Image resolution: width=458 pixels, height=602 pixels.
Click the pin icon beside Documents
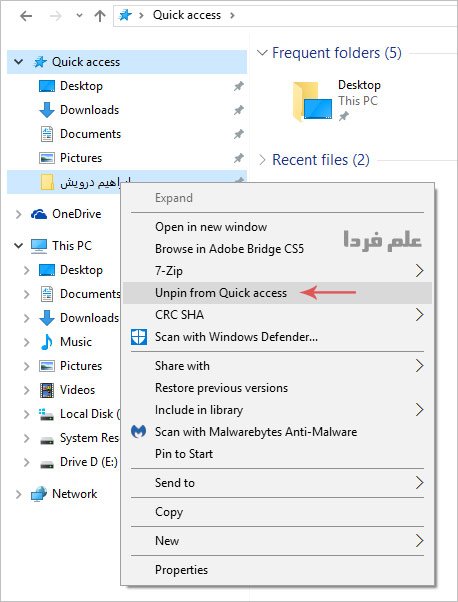[238, 134]
